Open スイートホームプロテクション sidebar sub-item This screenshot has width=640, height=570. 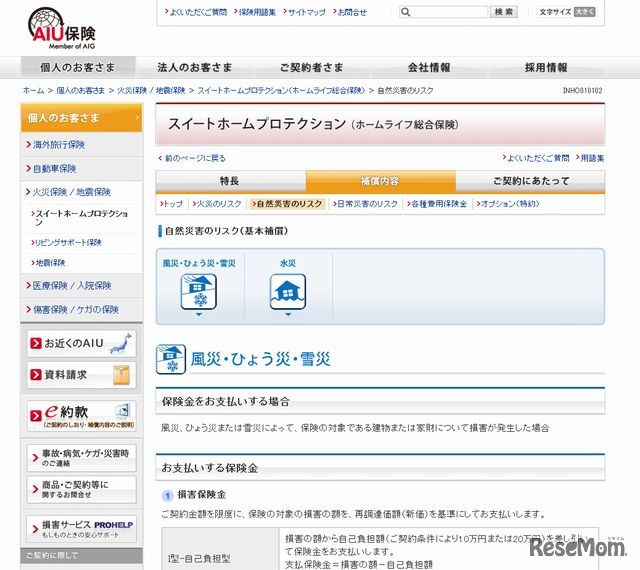81,218
